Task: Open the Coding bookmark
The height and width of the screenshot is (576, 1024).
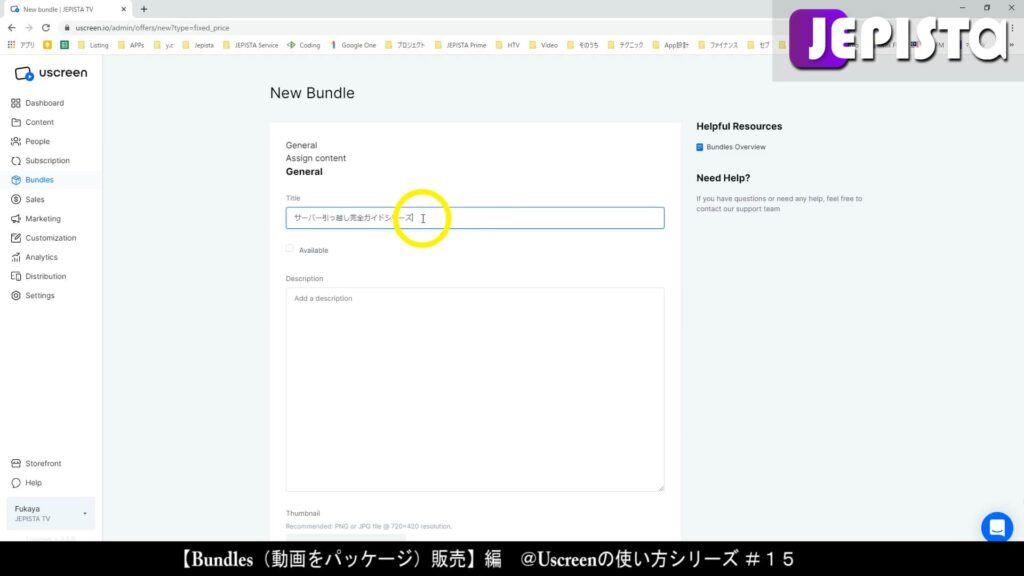Action: tap(304, 45)
